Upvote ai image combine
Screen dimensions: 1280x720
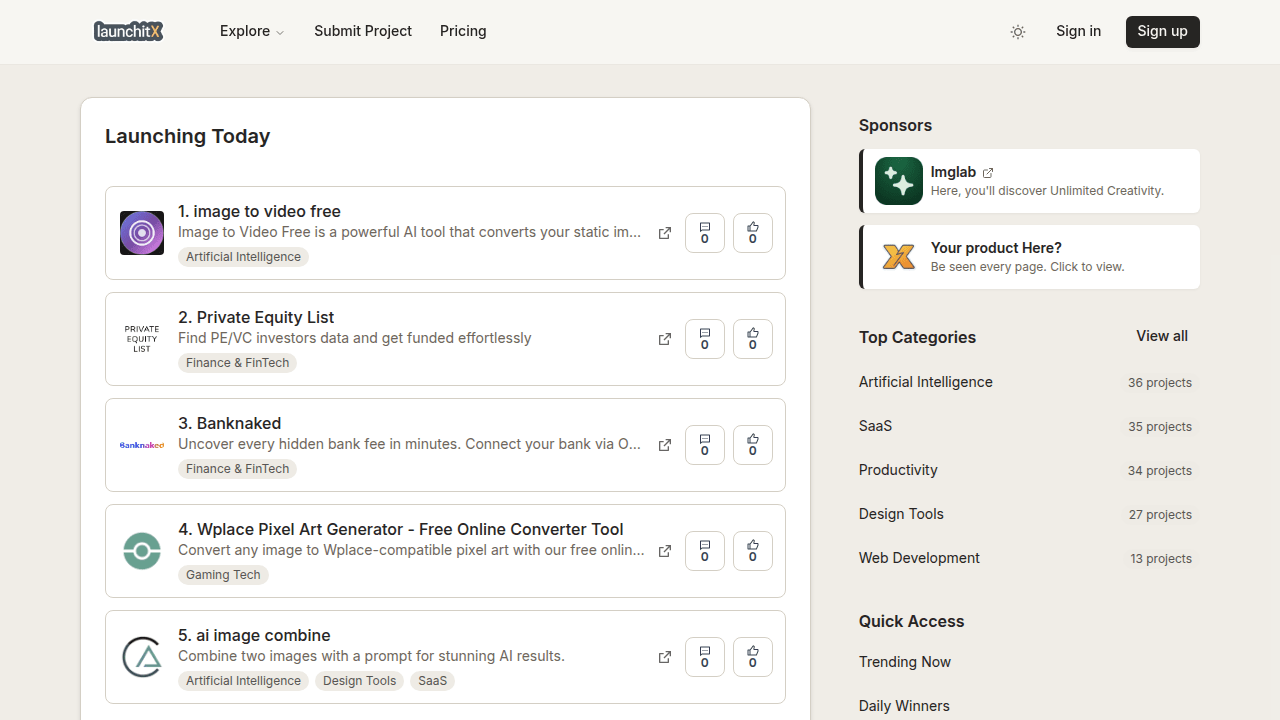click(753, 657)
